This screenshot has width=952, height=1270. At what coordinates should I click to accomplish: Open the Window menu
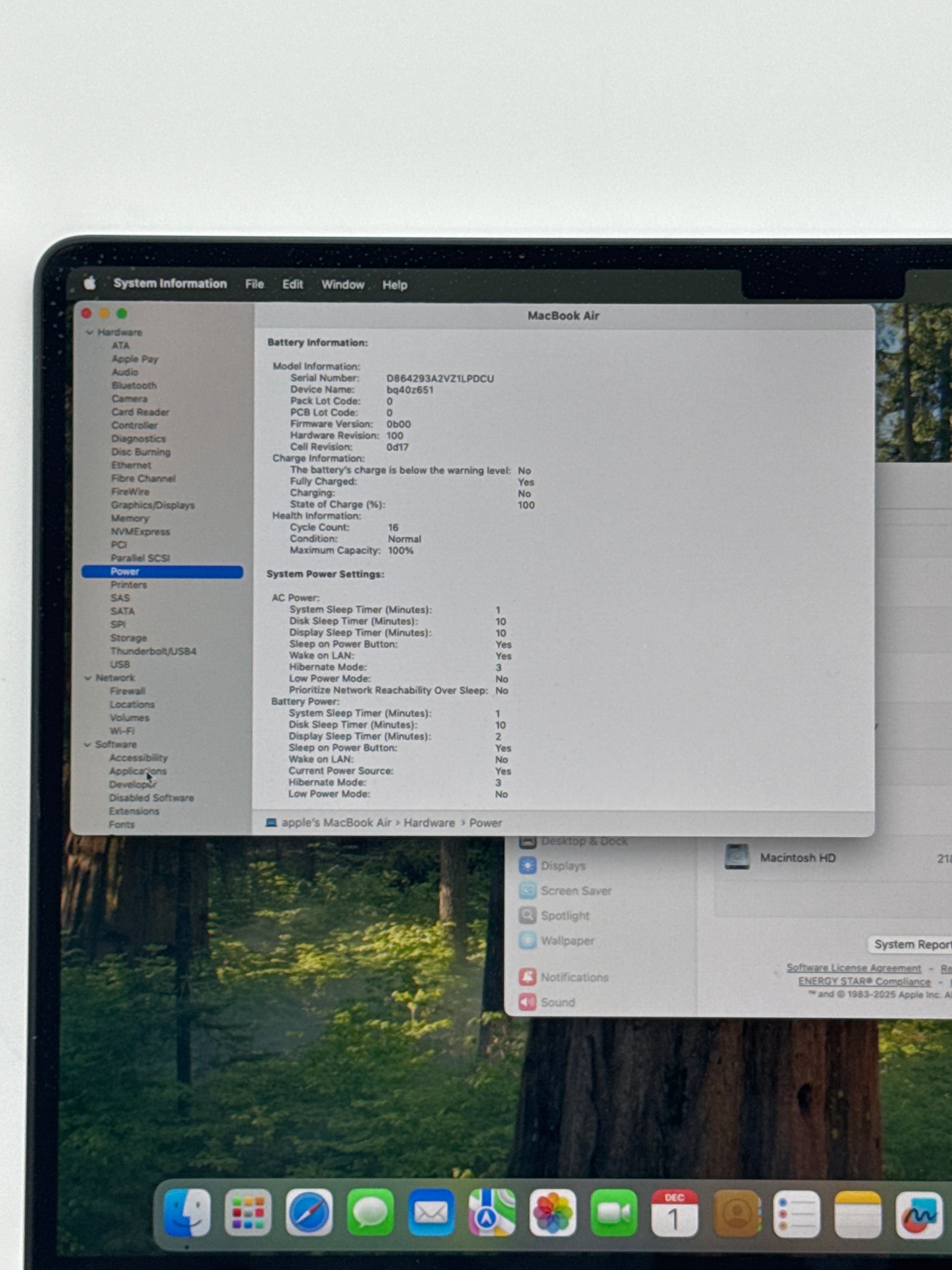342,285
